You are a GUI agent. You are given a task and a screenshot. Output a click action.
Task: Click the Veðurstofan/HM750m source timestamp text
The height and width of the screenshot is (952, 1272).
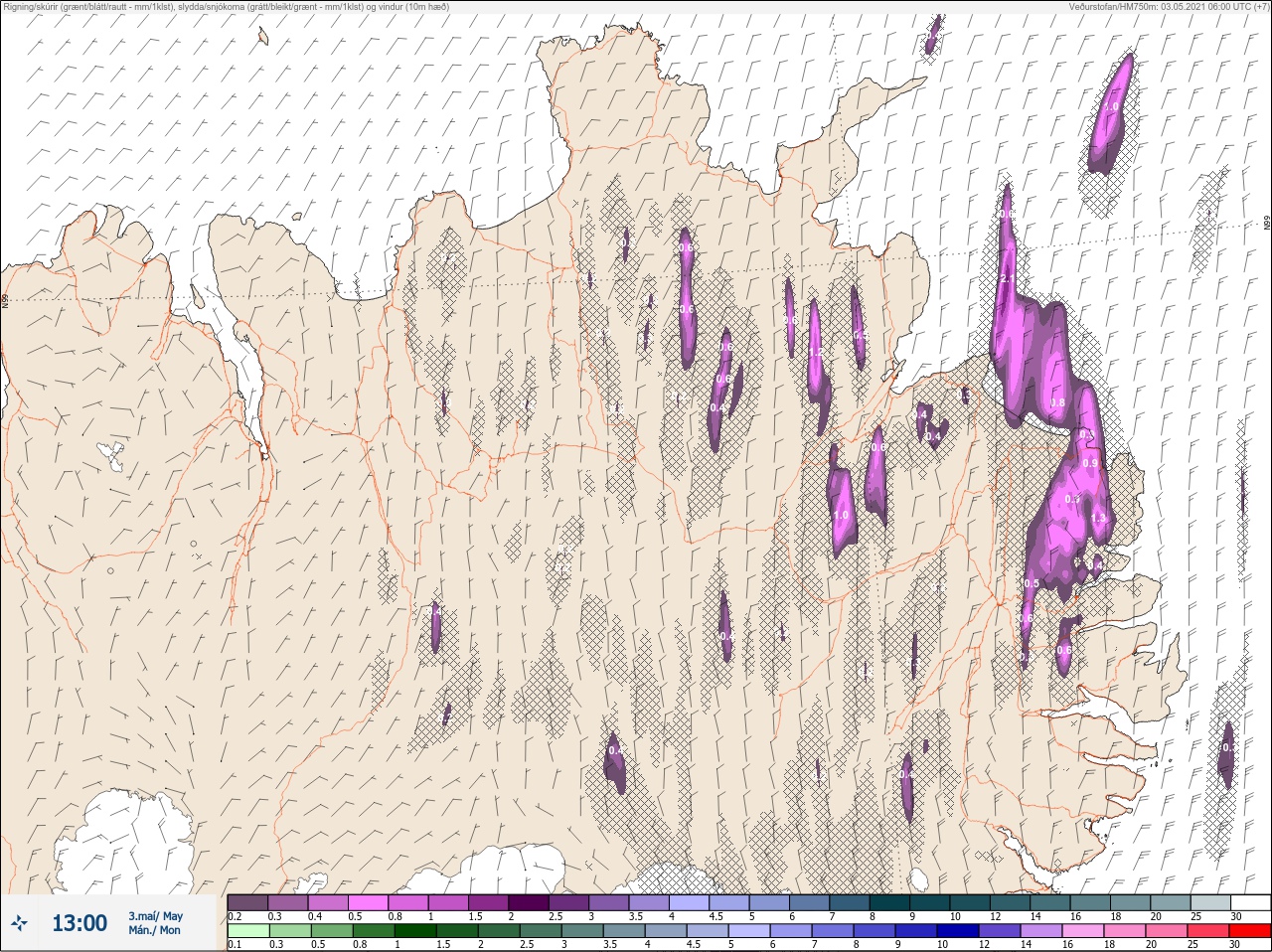pos(1169,7)
